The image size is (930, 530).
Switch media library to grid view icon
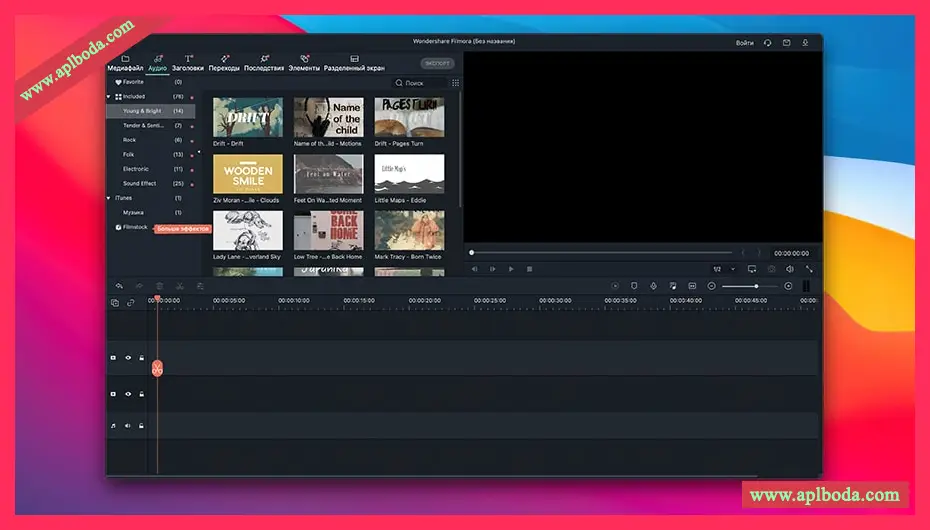(455, 83)
